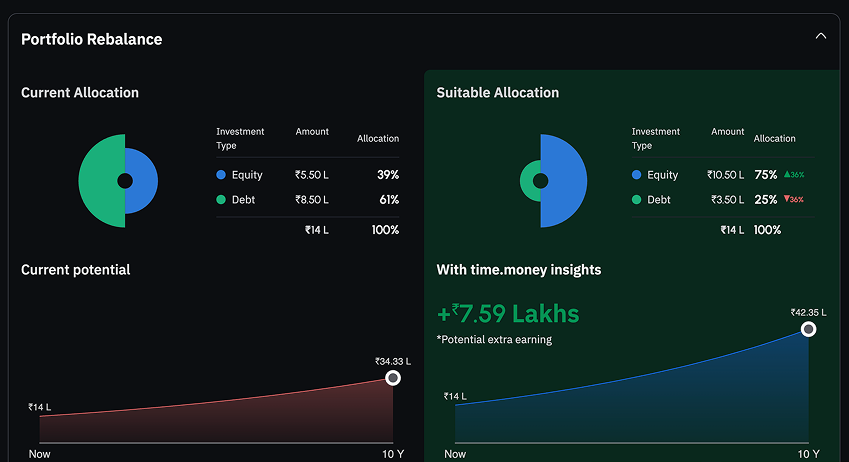Collapse the Portfolio Rebalance panel chevron

click(x=821, y=36)
